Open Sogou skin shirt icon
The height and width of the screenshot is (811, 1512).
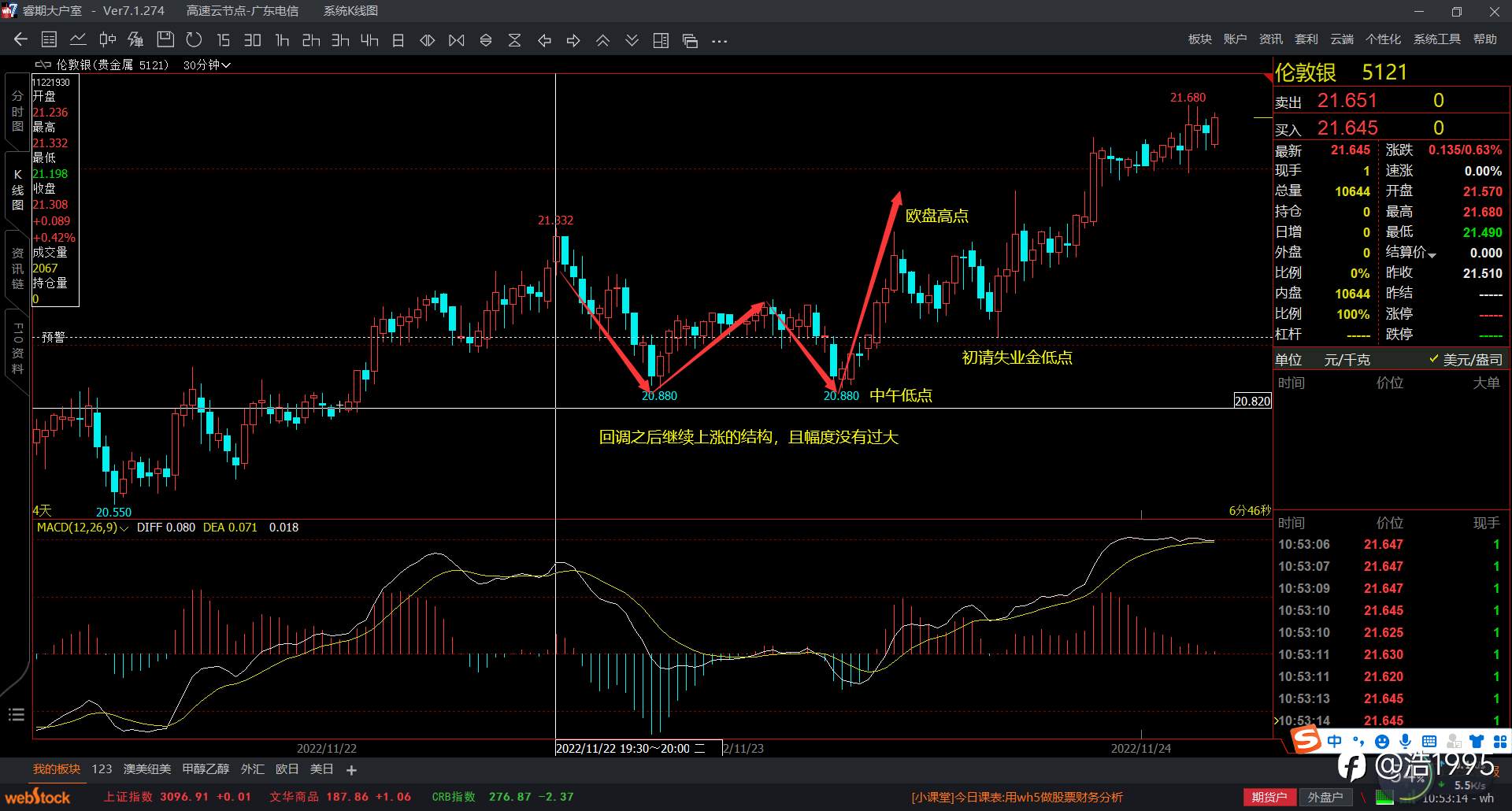[x=1477, y=741]
